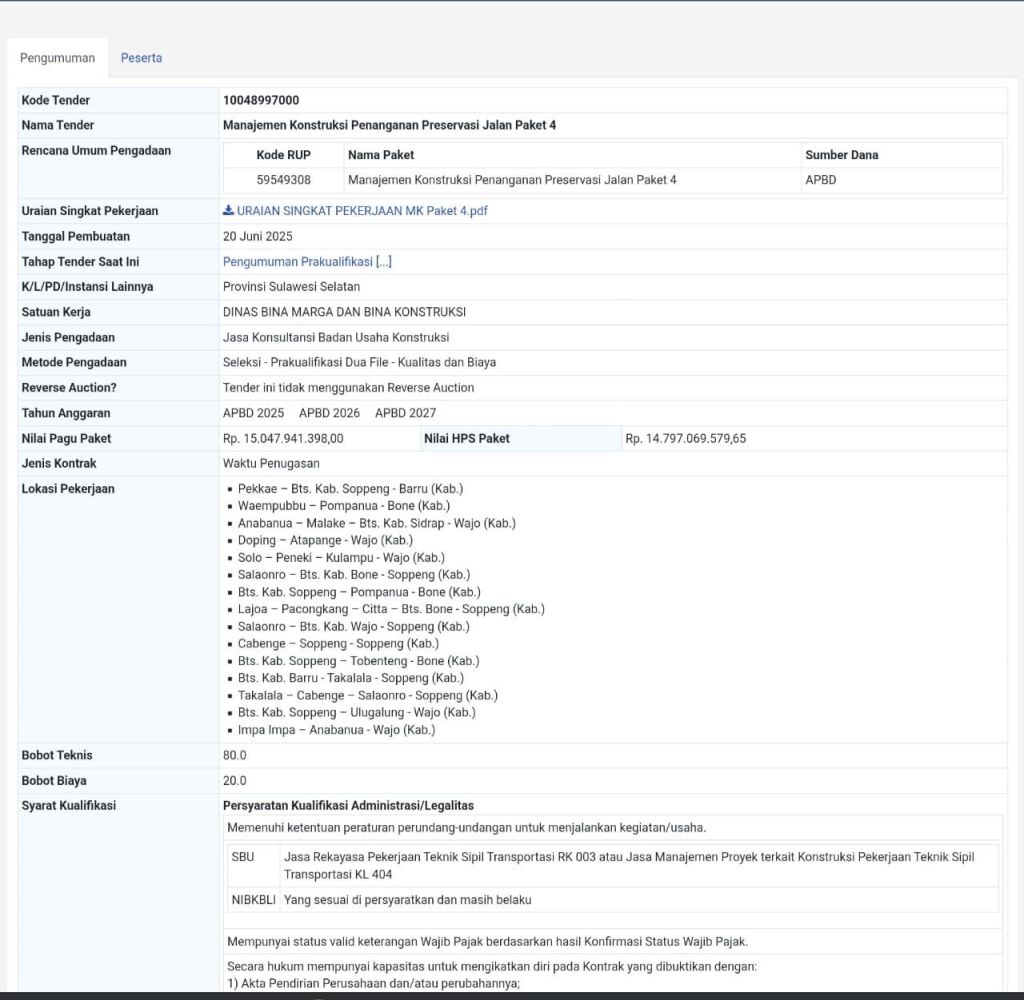The height and width of the screenshot is (1000, 1024).
Task: Open the Pengumuman Prakualifikasi stage link
Action: click(307, 262)
